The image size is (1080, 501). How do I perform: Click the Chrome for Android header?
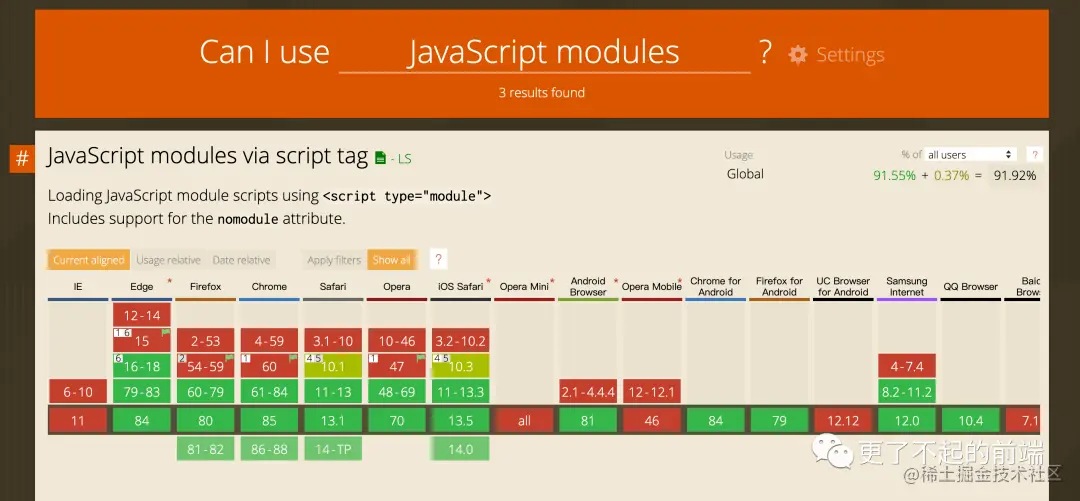[x=716, y=287]
